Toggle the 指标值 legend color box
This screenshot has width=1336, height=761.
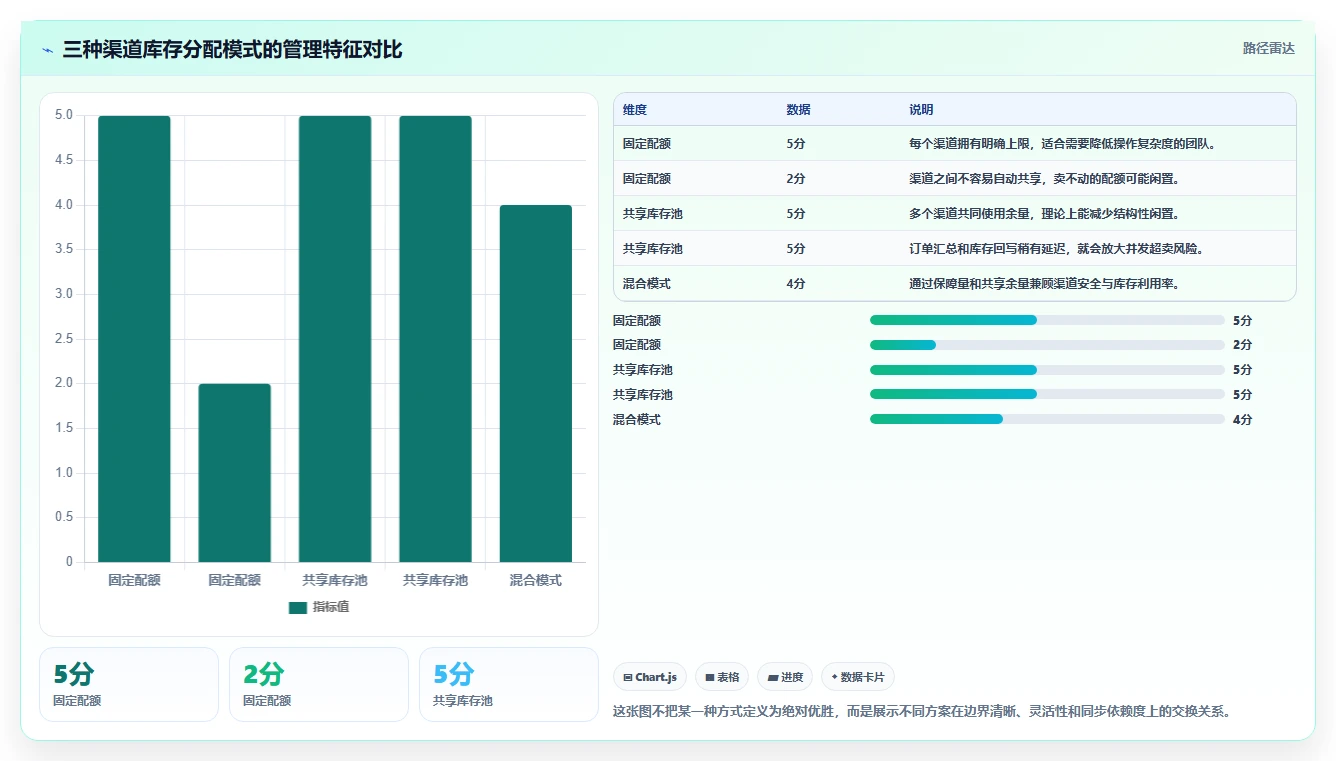298,607
